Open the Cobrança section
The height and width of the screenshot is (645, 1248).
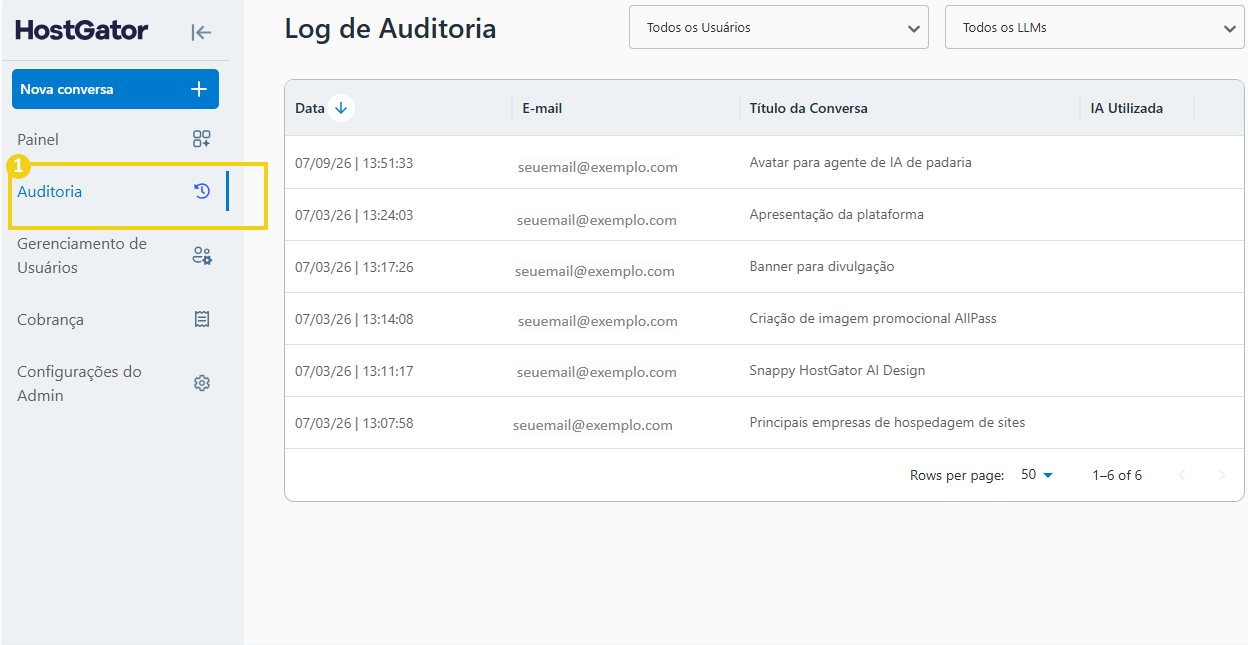coord(115,320)
